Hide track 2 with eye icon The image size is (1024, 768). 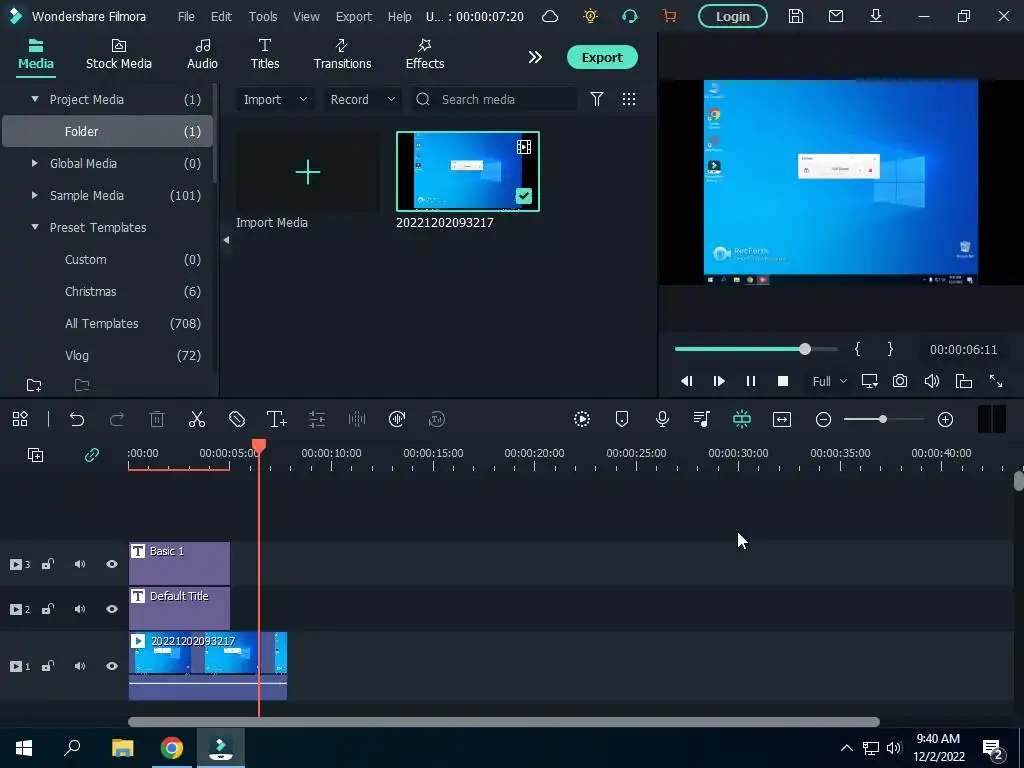coord(112,609)
